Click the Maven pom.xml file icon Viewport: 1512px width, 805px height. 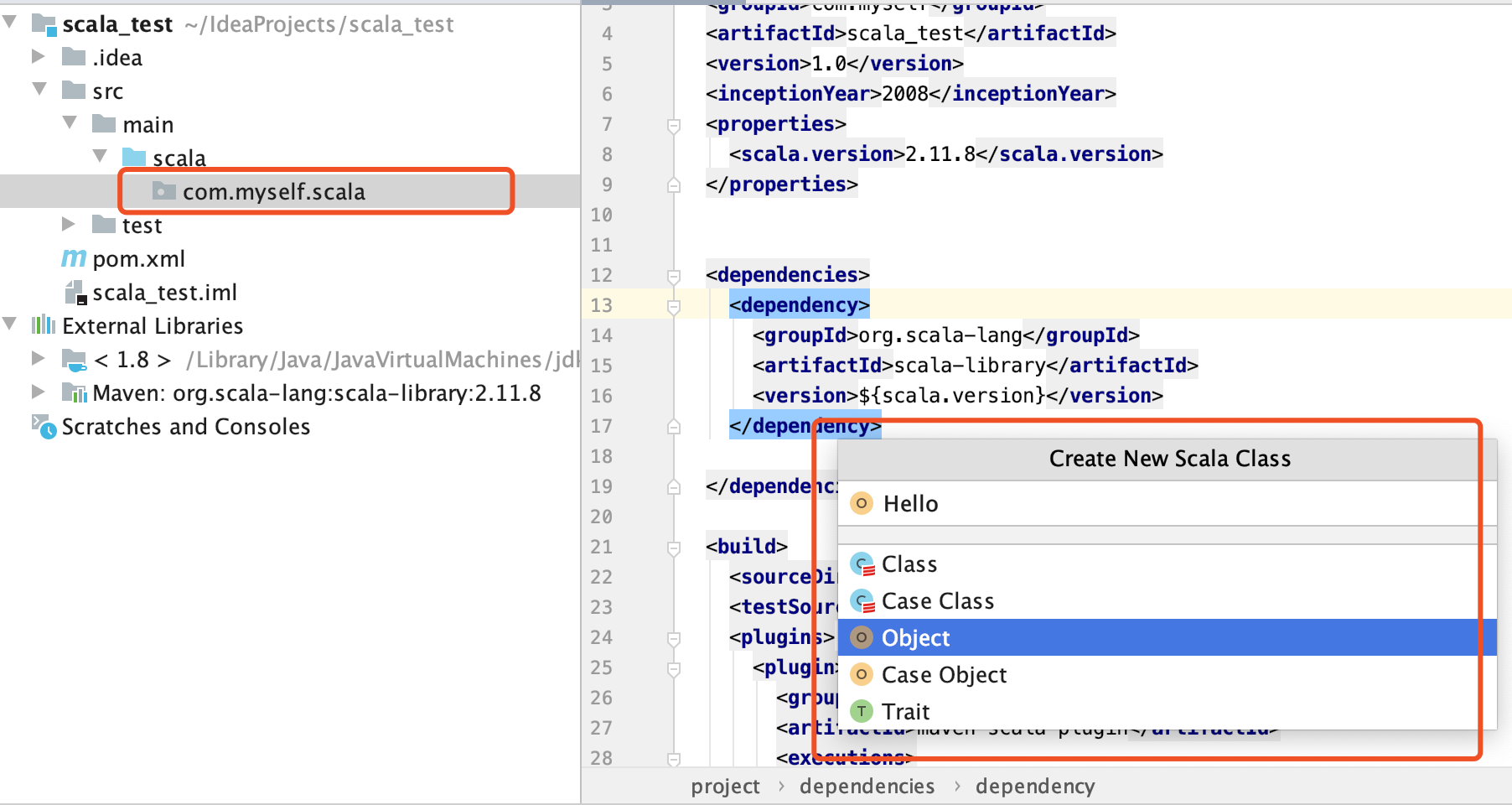[74, 259]
